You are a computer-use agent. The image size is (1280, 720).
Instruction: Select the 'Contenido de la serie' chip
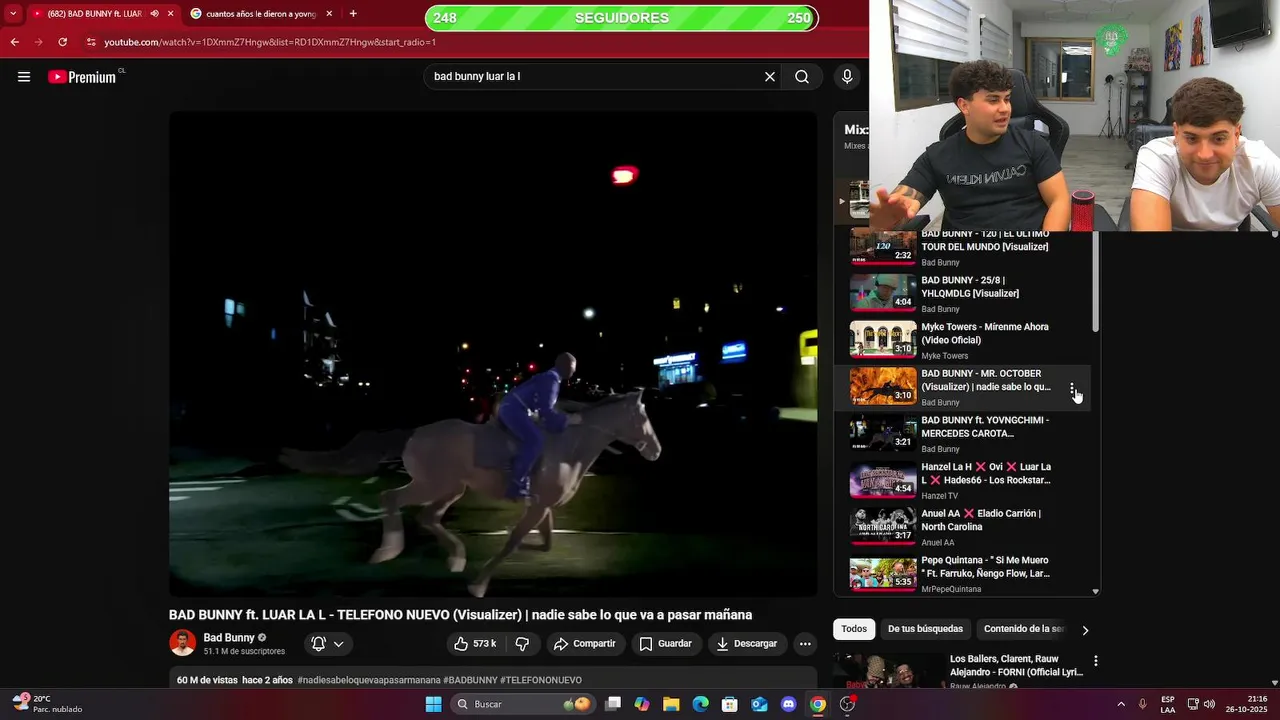pyautogui.click(x=1025, y=629)
